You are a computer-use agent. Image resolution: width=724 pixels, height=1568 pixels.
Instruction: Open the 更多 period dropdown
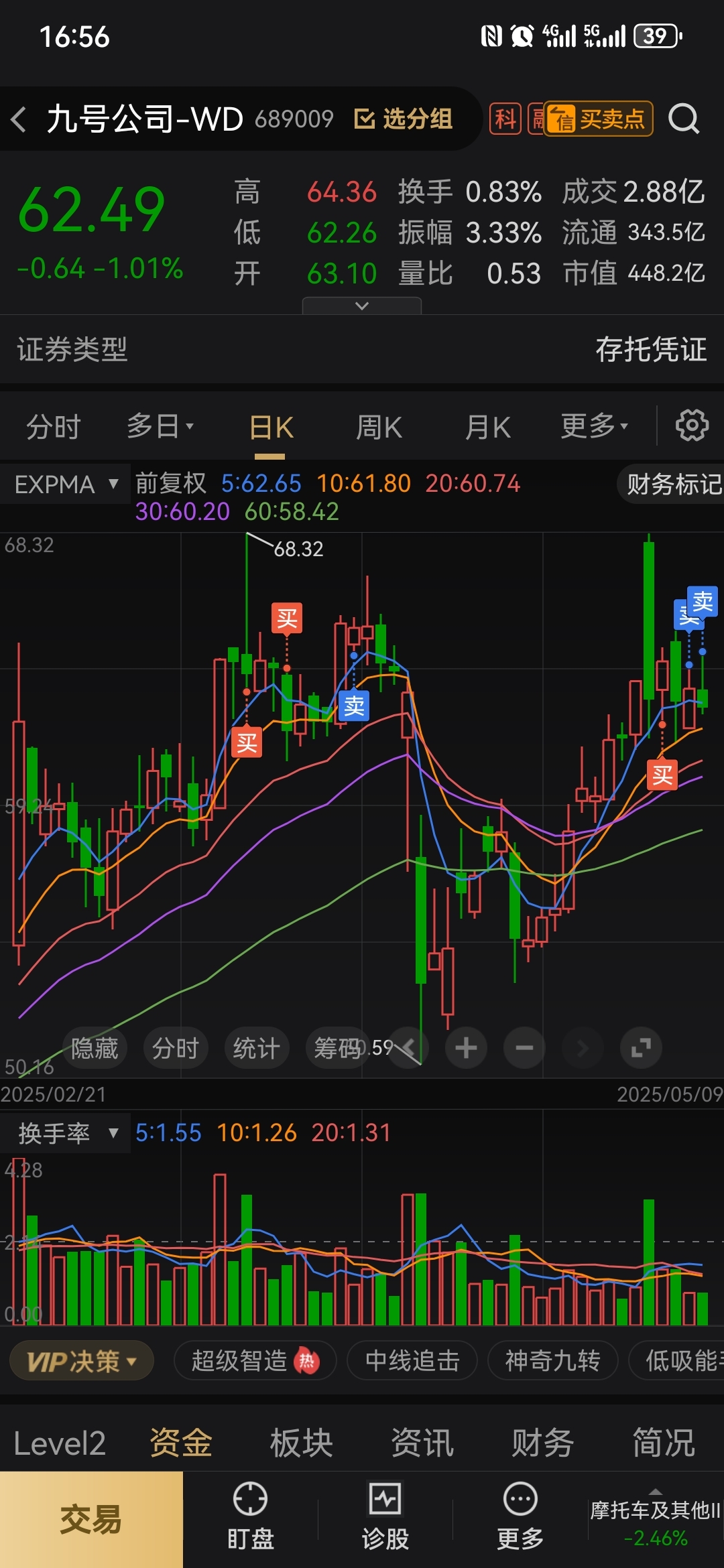pyautogui.click(x=594, y=426)
